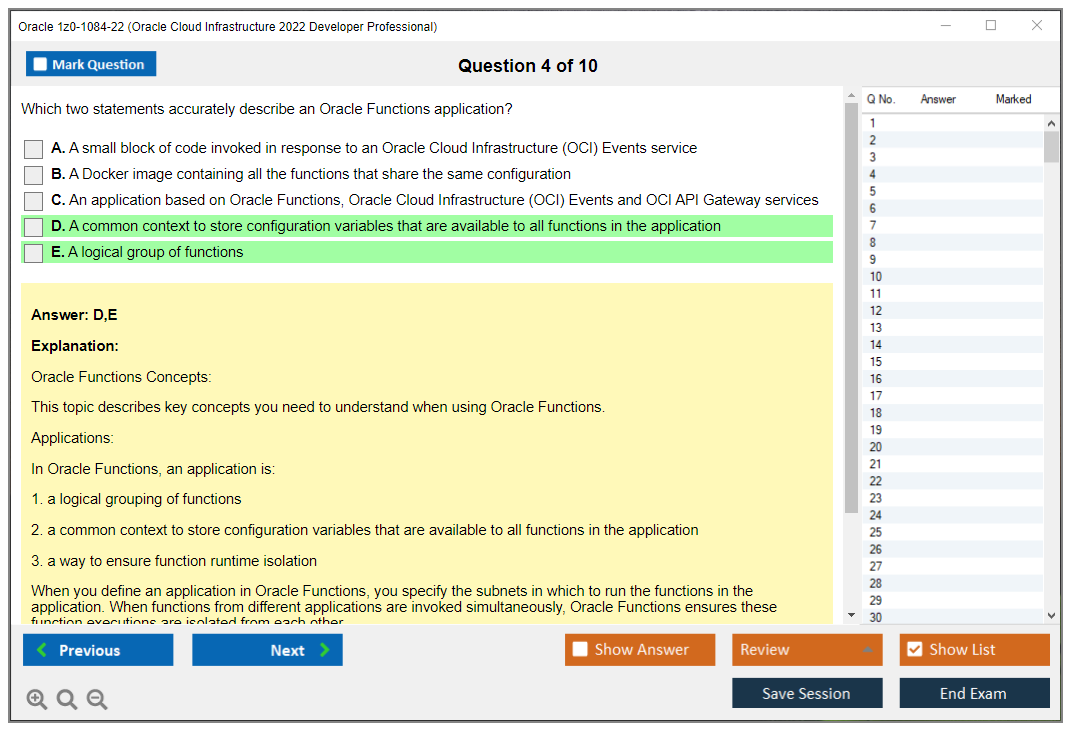Image resolution: width=1075 pixels, height=735 pixels.
Task: Click the zoom-out magnifier icon
Action: click(x=97, y=699)
